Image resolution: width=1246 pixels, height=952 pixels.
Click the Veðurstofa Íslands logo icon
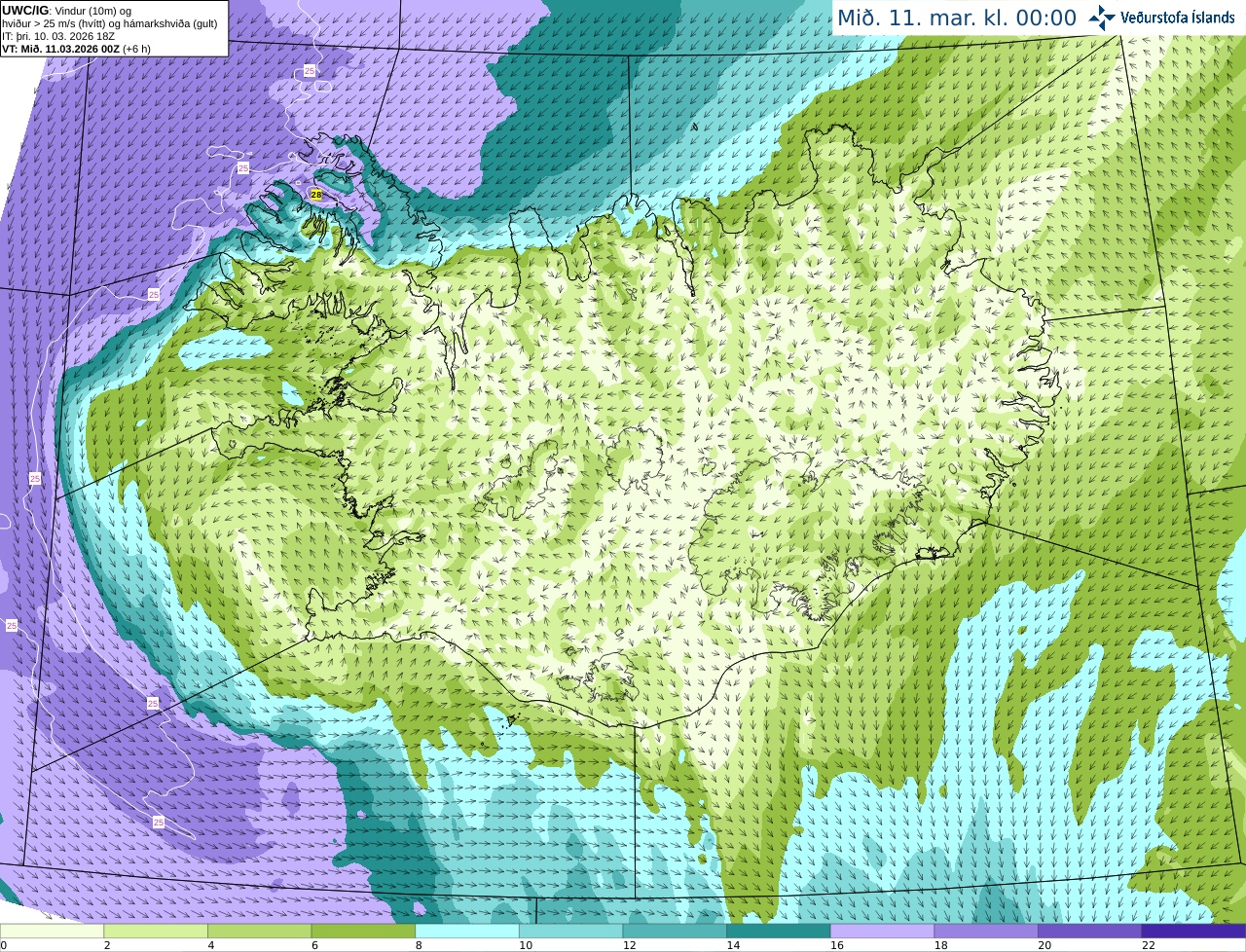pos(1102,18)
